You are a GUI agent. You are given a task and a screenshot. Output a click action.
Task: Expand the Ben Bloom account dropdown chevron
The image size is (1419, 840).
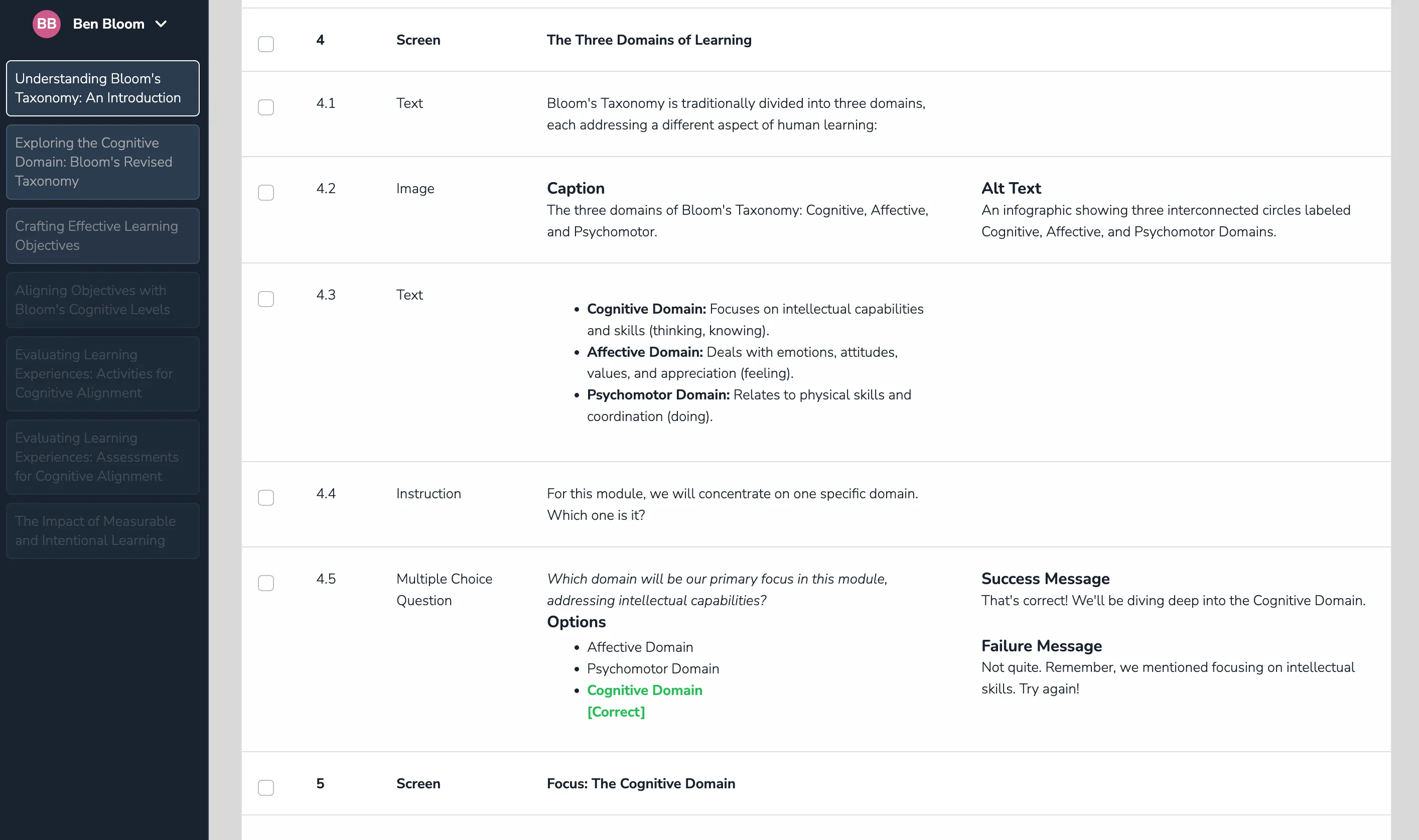click(x=161, y=24)
